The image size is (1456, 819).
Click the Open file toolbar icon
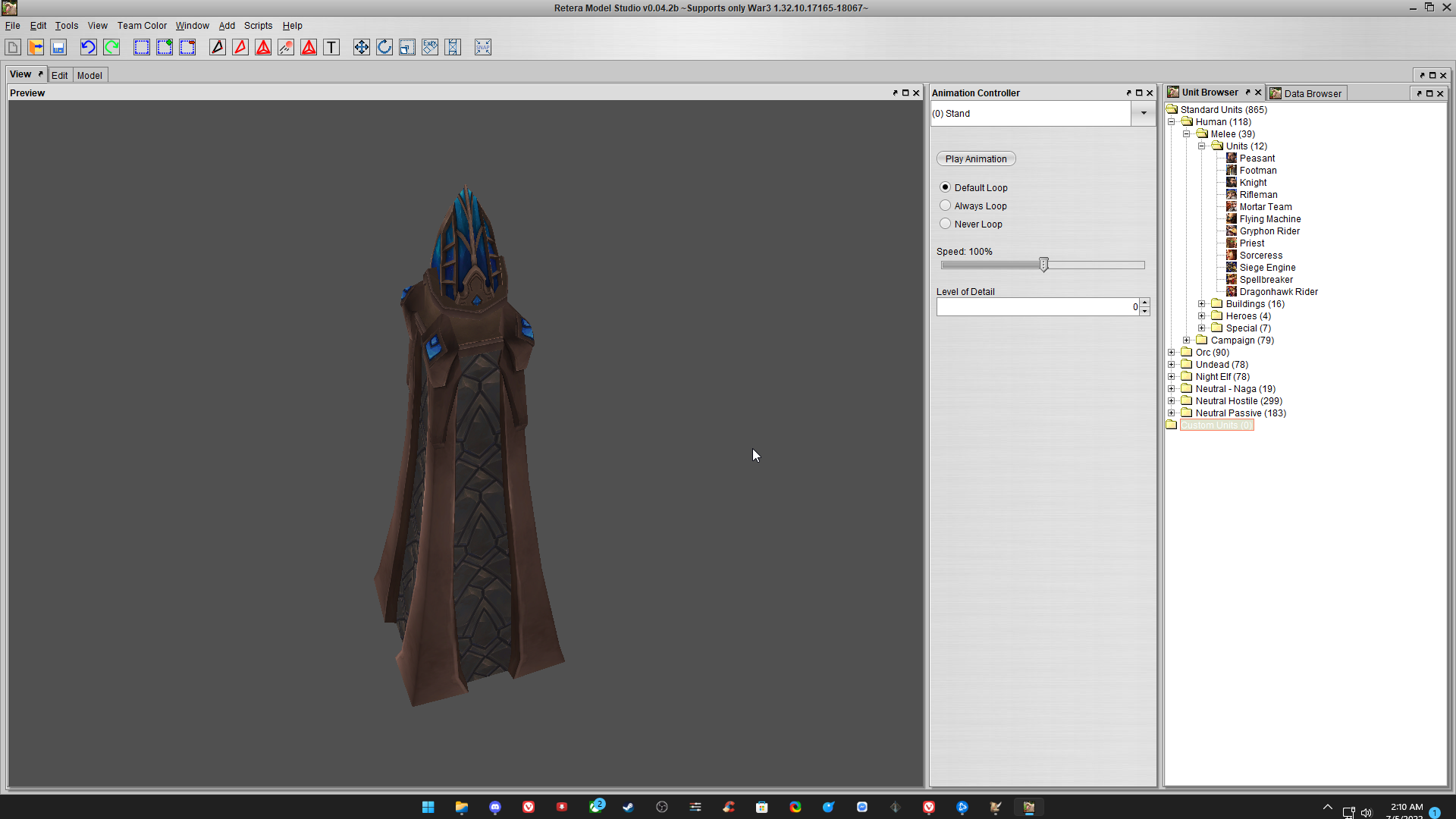click(x=36, y=47)
